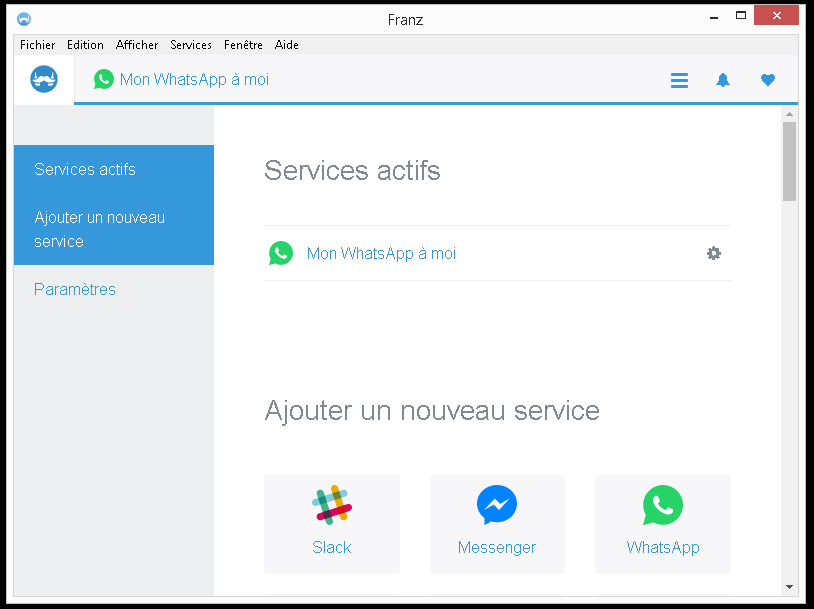Open the Aide menu
Image resolution: width=814 pixels, height=609 pixels.
287,45
